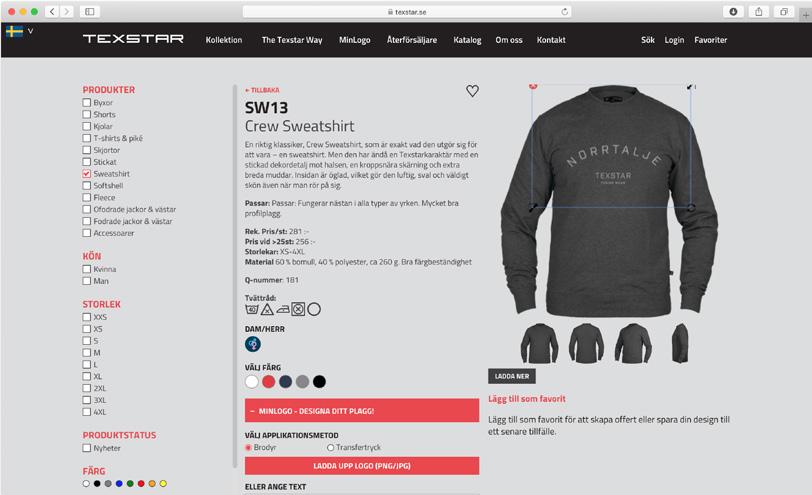
Task: Click the red delete handle on logo box
Action: [x=532, y=86]
